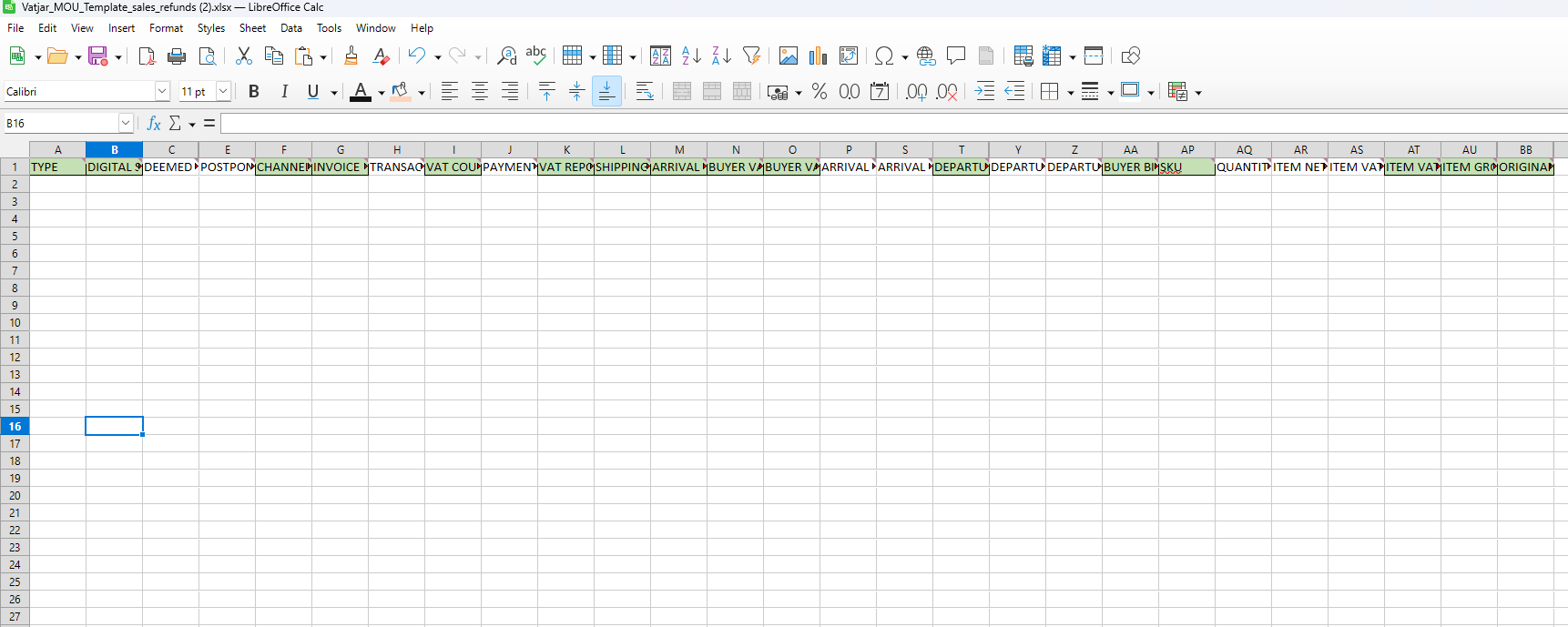
Task: Toggle Align Left
Action: coord(450,91)
